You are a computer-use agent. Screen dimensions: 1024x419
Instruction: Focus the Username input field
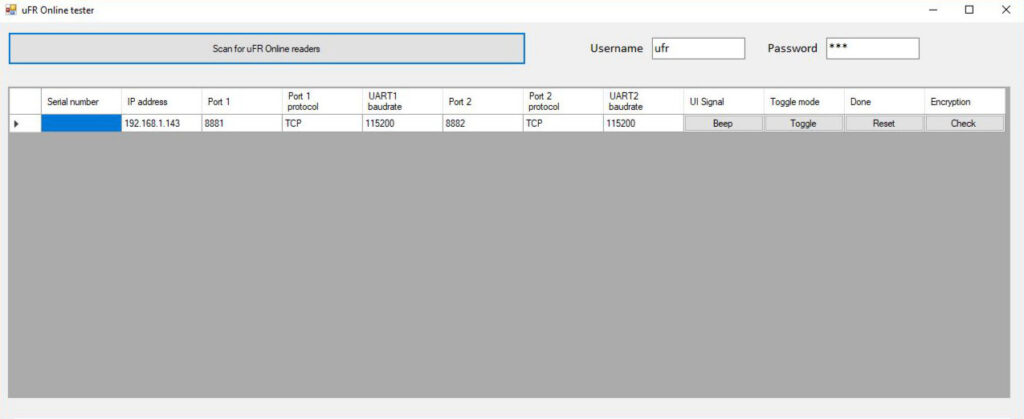698,48
